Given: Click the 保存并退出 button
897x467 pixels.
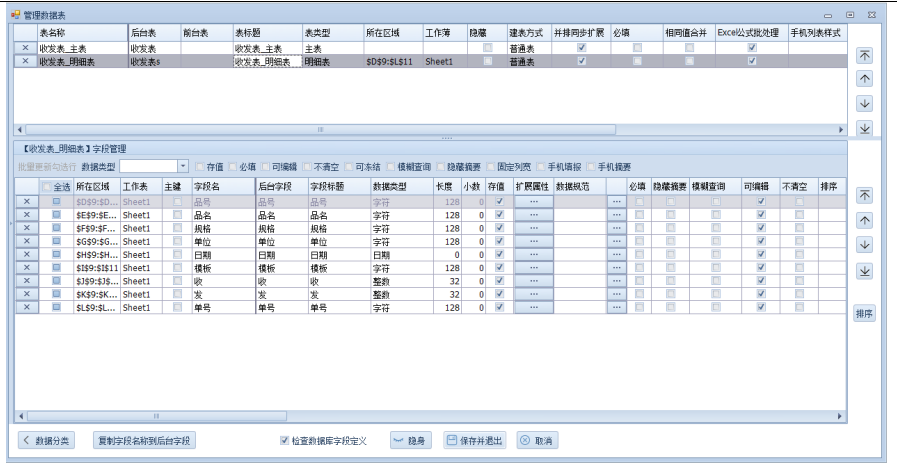Looking at the screenshot, I should 475,441.
